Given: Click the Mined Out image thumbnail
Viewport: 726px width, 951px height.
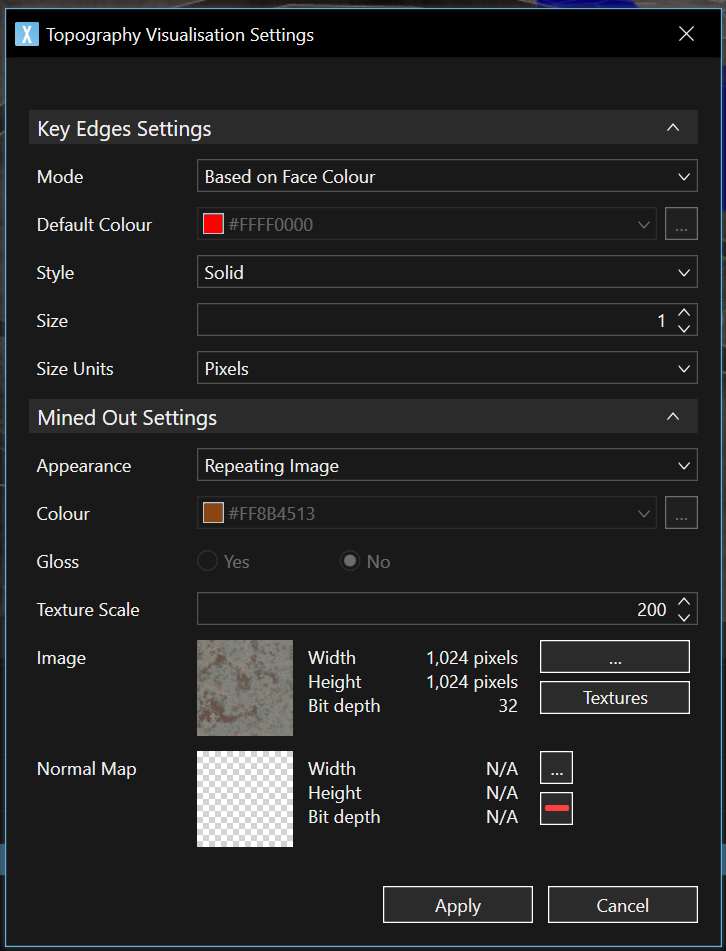Looking at the screenshot, I should (x=245, y=688).
